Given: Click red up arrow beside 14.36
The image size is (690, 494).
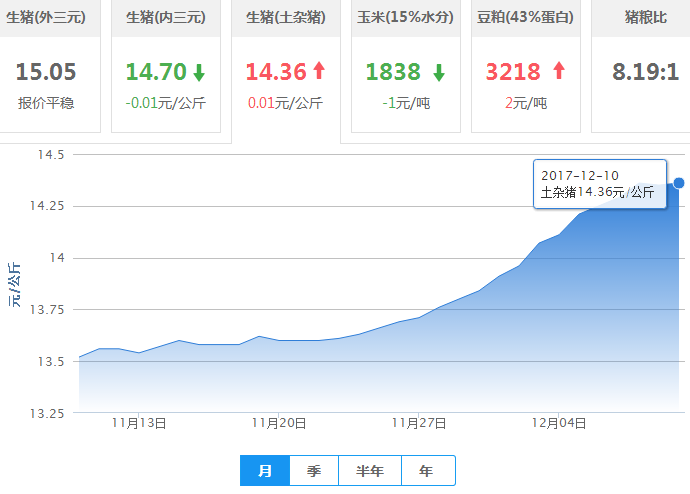Looking at the screenshot, I should point(319,71).
